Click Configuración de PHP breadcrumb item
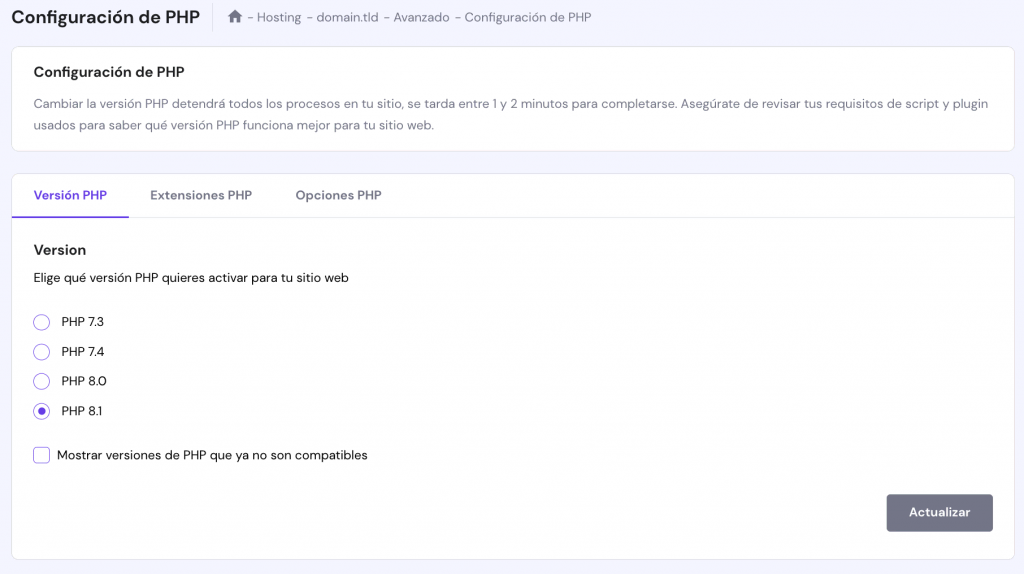 [x=528, y=18]
